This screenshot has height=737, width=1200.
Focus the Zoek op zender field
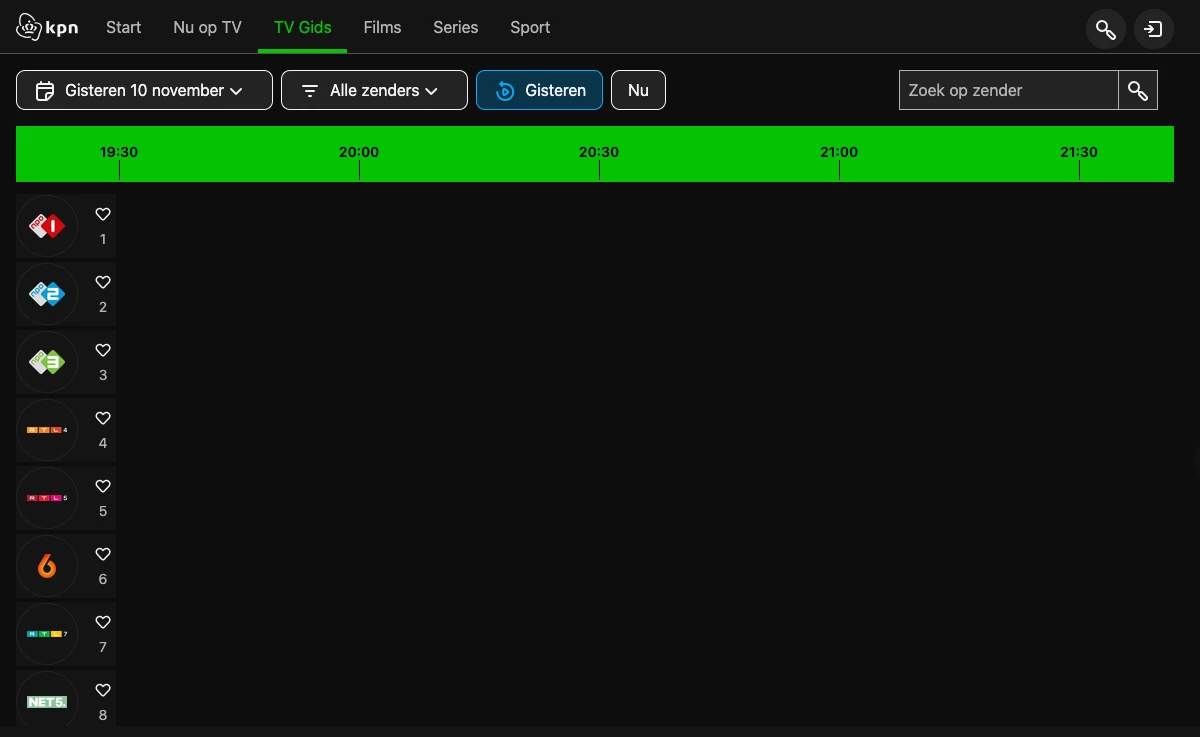point(1008,90)
